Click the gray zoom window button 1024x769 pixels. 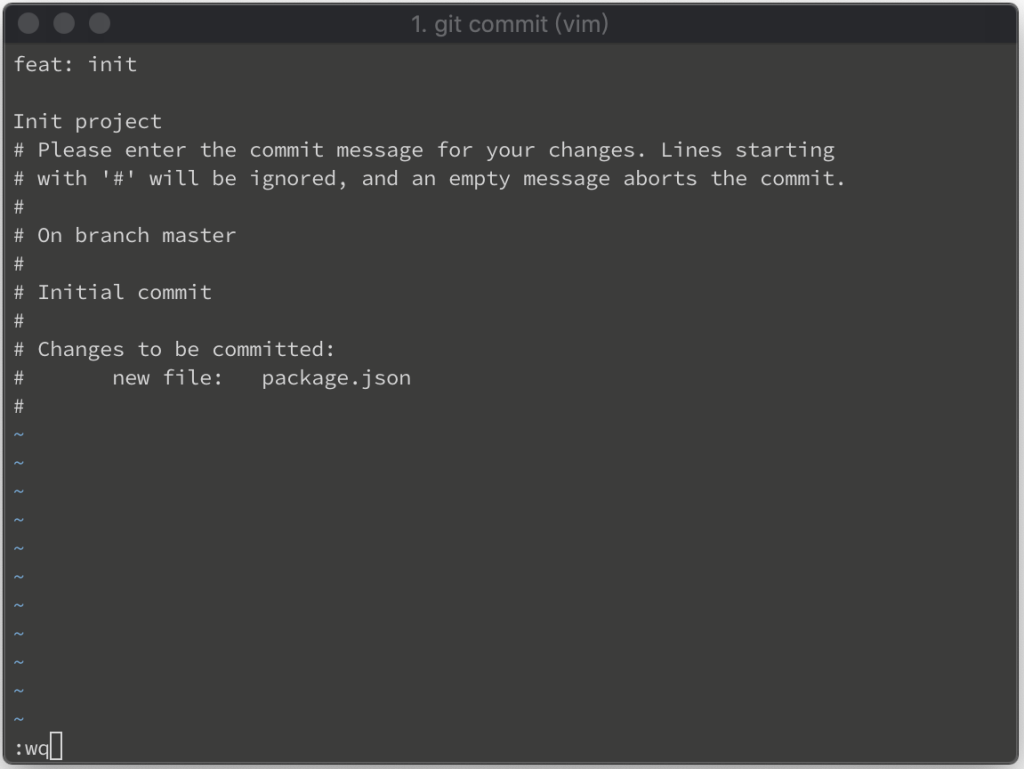pos(100,24)
